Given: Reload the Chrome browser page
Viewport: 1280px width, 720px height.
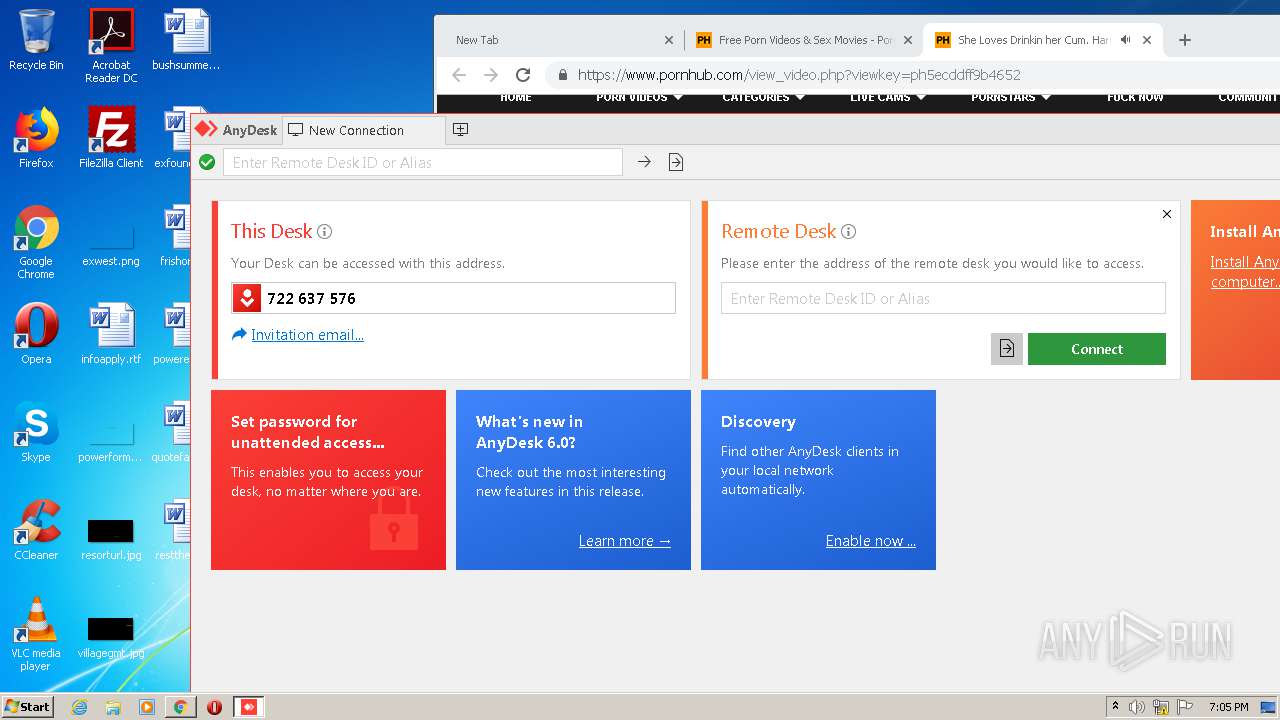Looking at the screenshot, I should coord(522,75).
